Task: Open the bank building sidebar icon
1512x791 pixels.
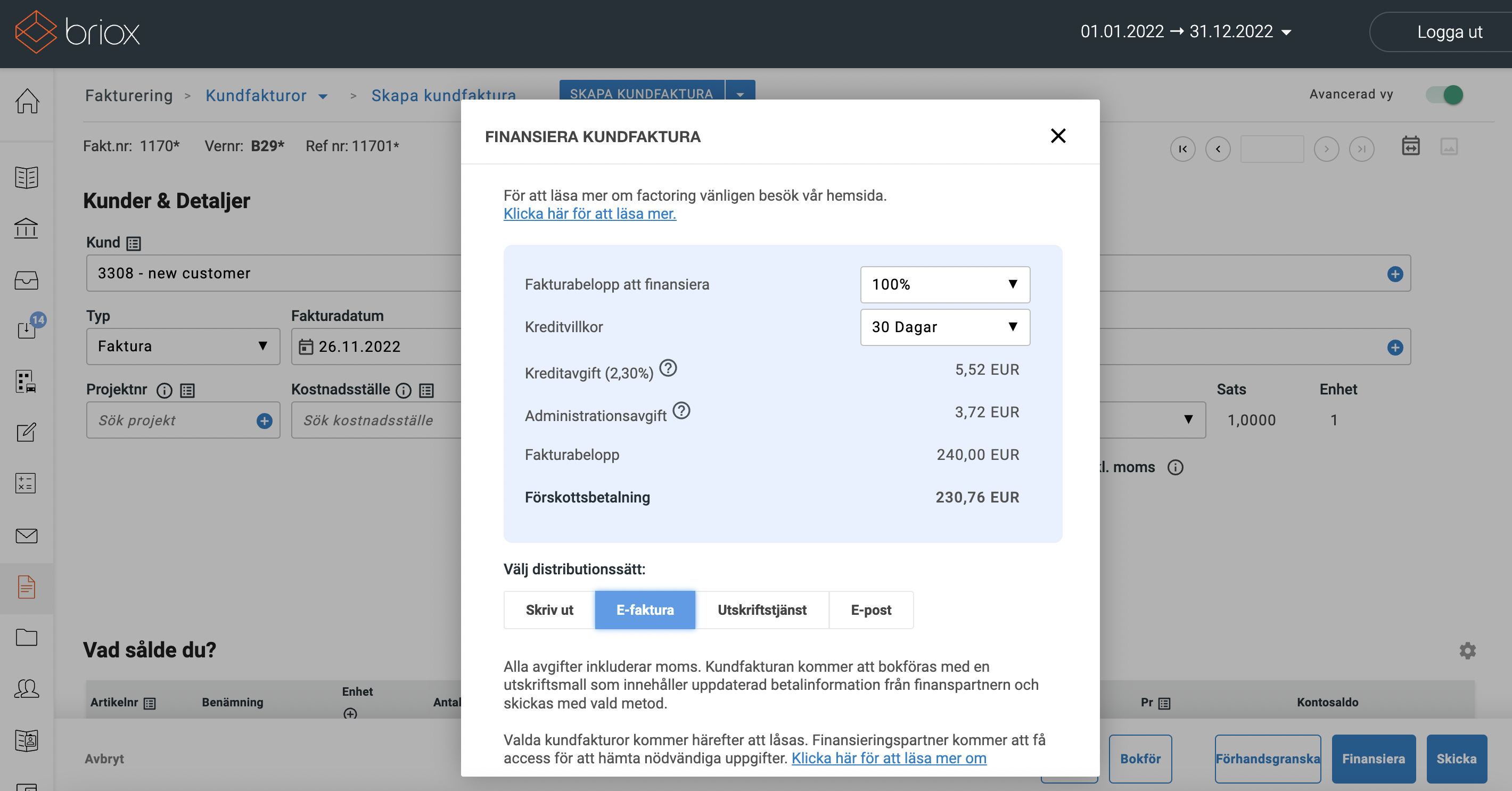Action: click(27, 228)
